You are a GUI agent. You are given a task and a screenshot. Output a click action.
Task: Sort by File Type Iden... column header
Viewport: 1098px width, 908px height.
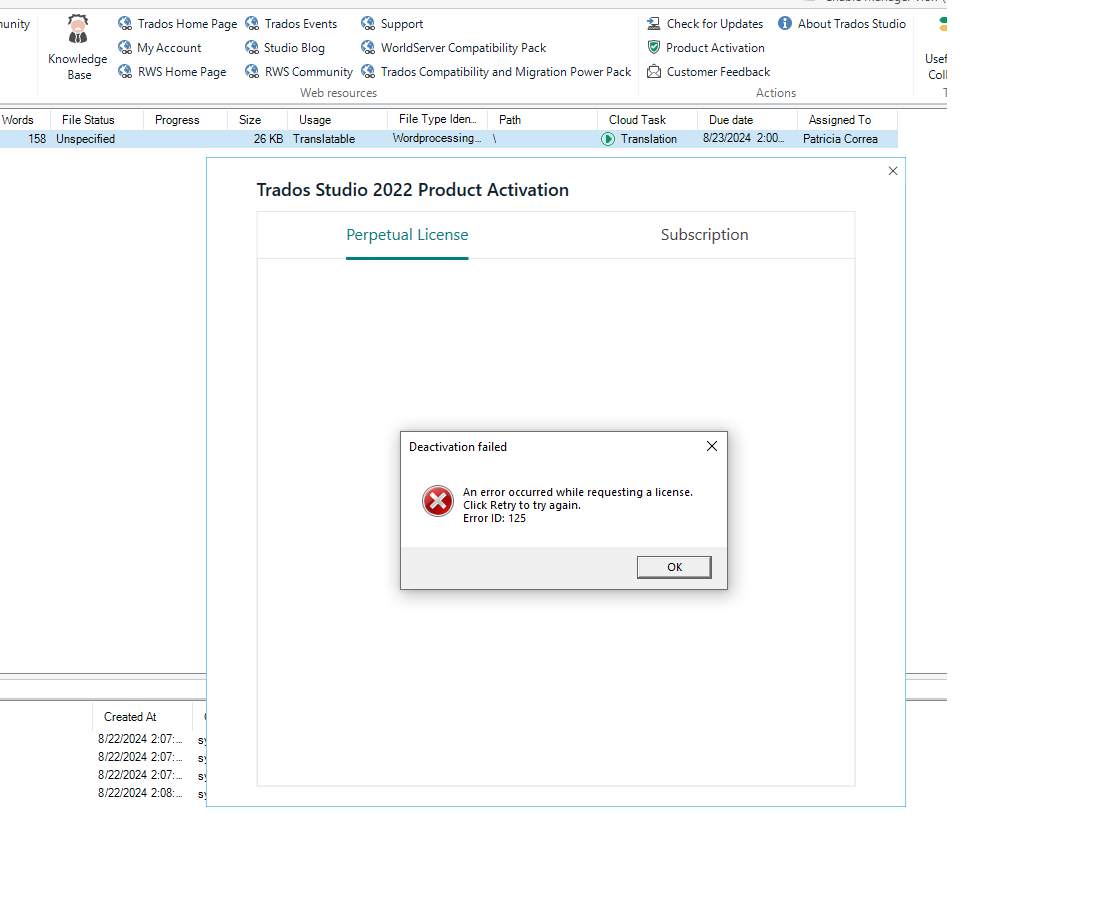tap(438, 119)
